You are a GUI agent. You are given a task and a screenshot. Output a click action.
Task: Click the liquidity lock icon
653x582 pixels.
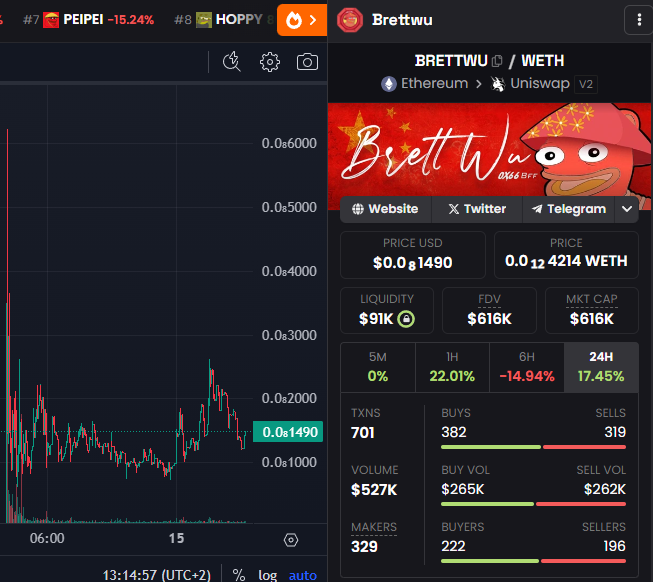[x=406, y=319]
